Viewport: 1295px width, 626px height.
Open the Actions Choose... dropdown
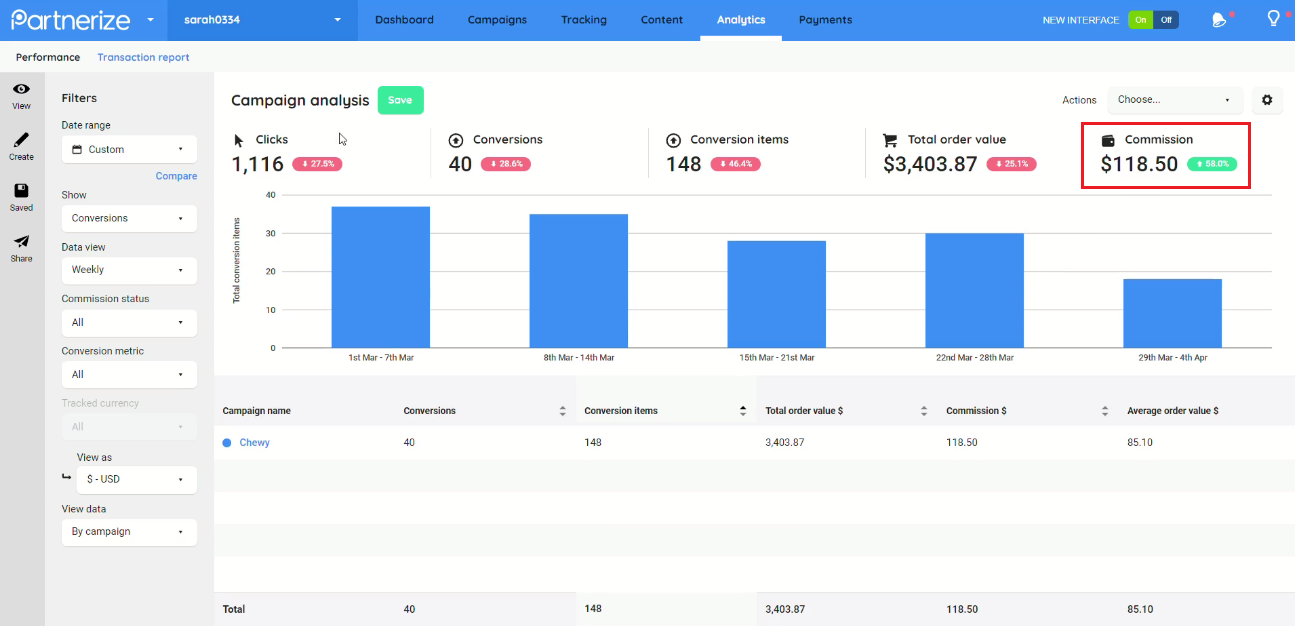coord(1175,100)
